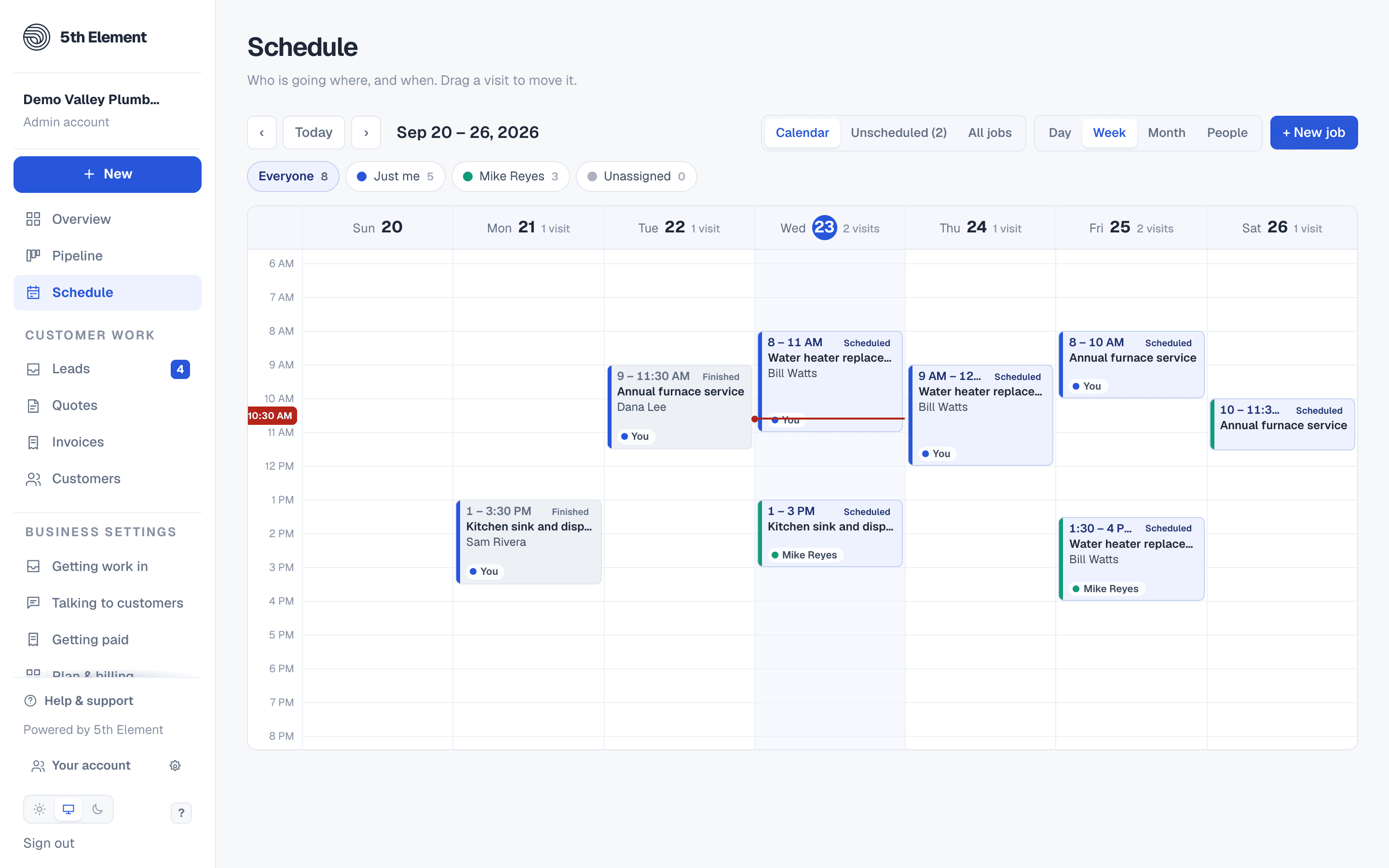This screenshot has width=1389, height=868.
Task: Open Wednesday 8–11 AM Water heater visit
Action: [830, 381]
